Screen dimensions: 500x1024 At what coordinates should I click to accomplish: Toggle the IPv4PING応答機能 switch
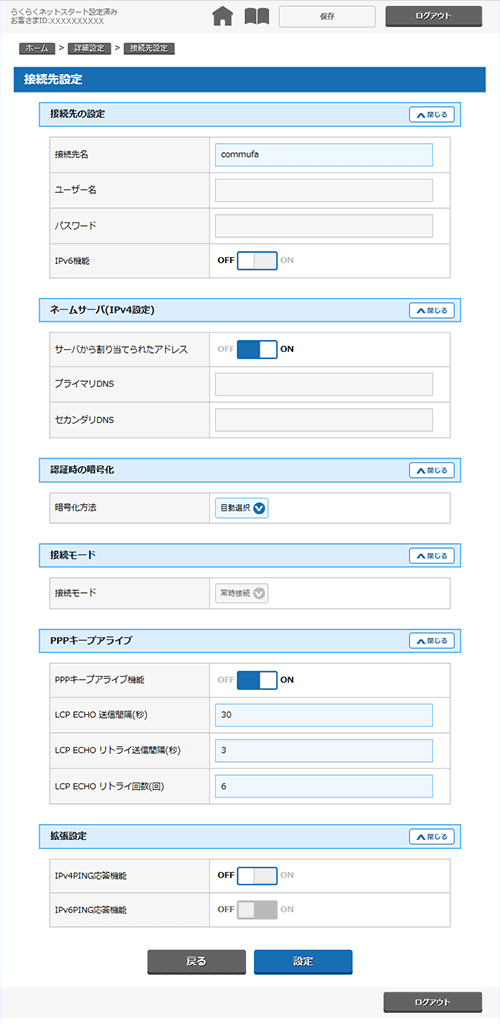[257, 875]
